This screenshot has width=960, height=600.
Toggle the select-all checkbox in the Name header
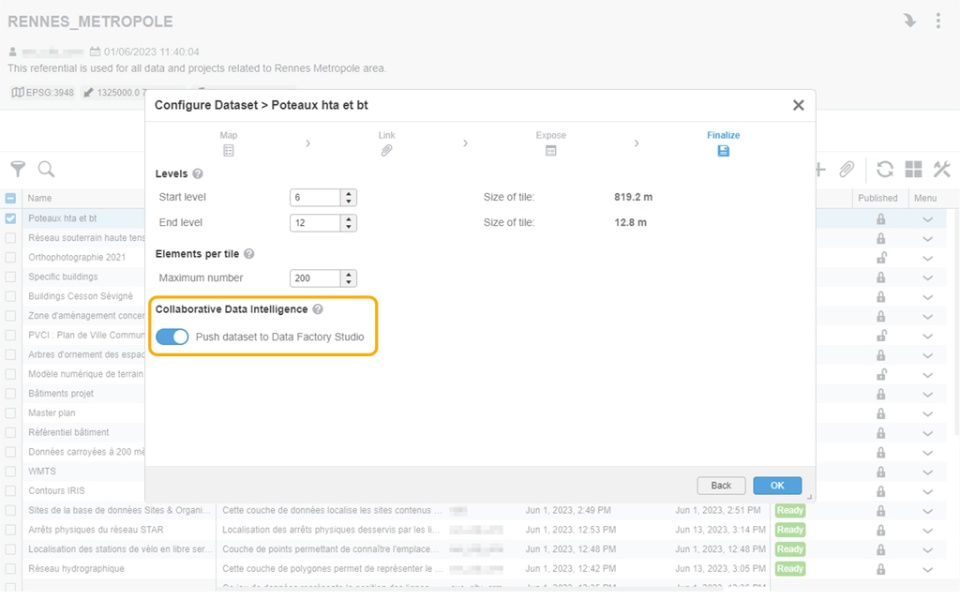(10, 198)
